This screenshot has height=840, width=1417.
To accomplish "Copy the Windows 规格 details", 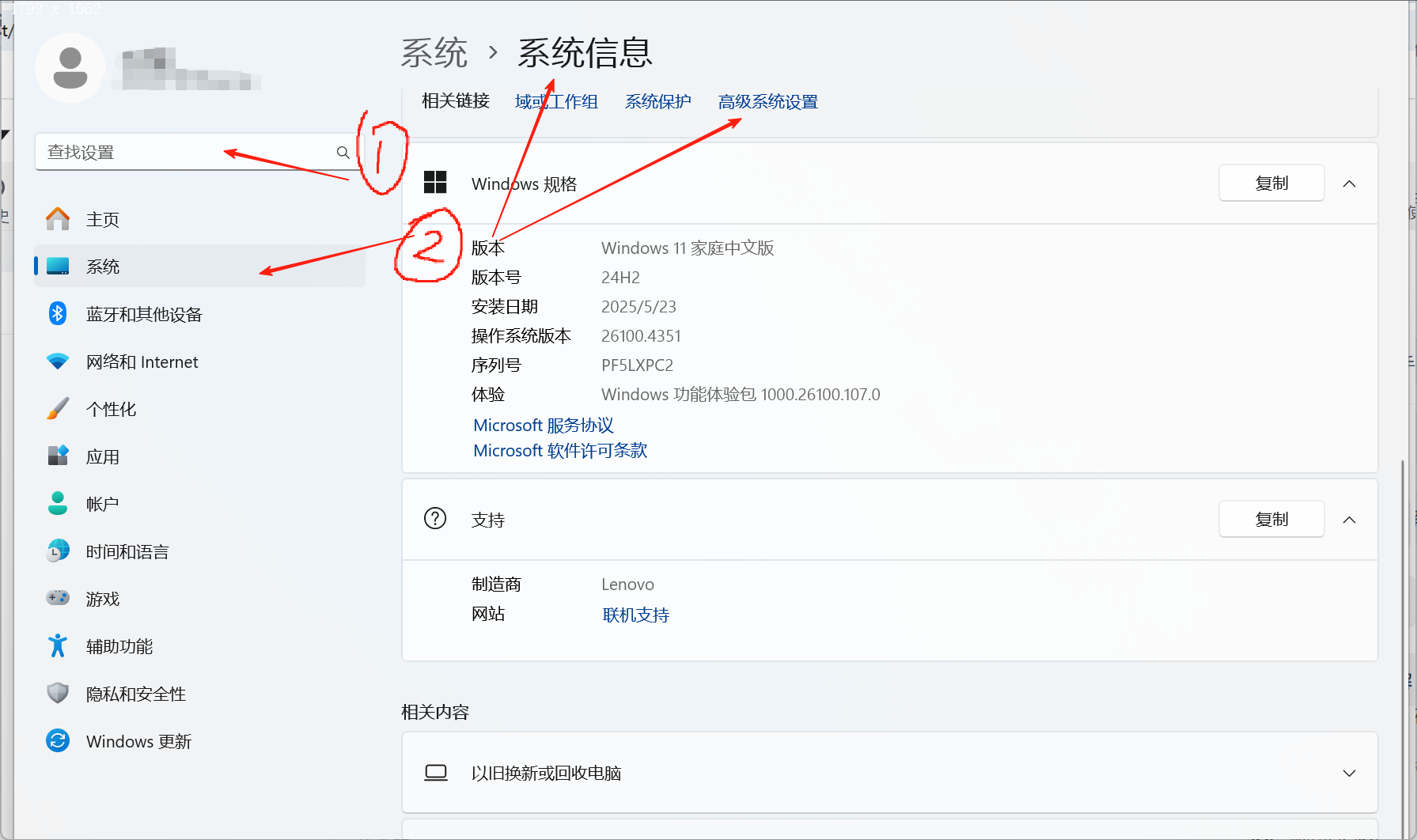I will pyautogui.click(x=1271, y=183).
